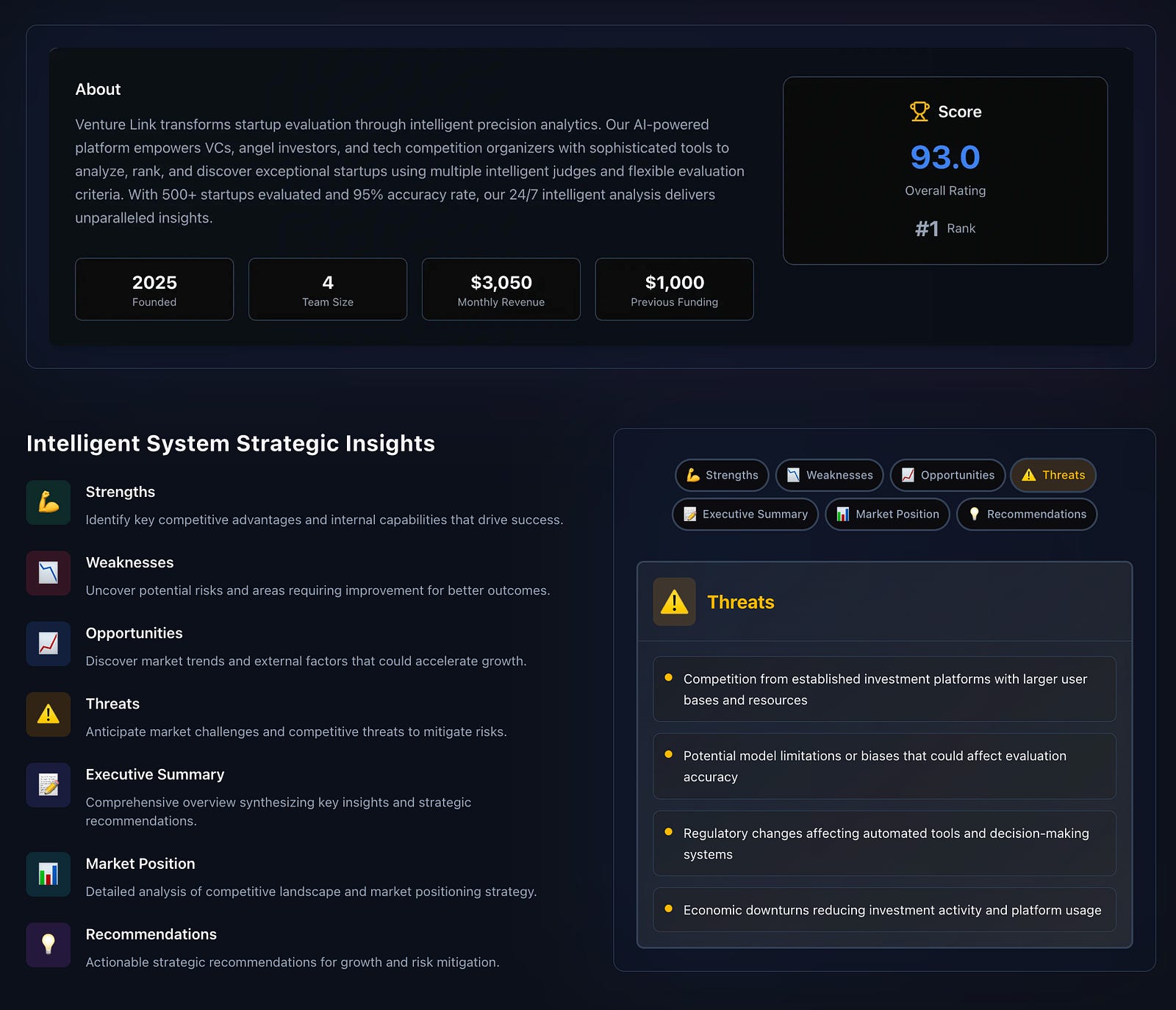
Task: Click the description starting "Actionable strategic recommendations"
Action: [x=293, y=962]
